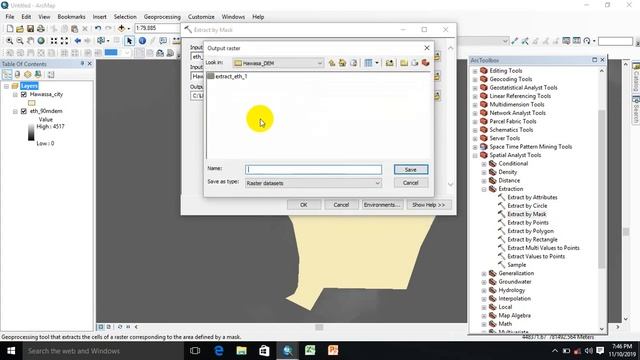
Task: Collapse the Layers group in Table Of Contents
Action: tap(6, 86)
